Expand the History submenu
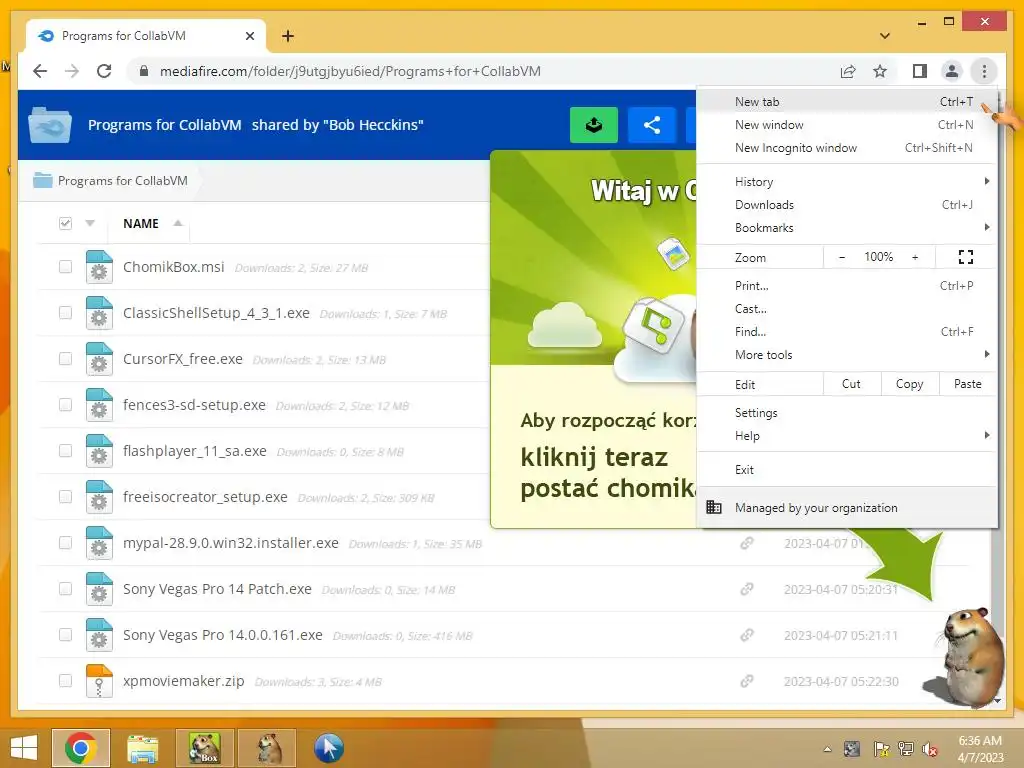 tap(847, 182)
